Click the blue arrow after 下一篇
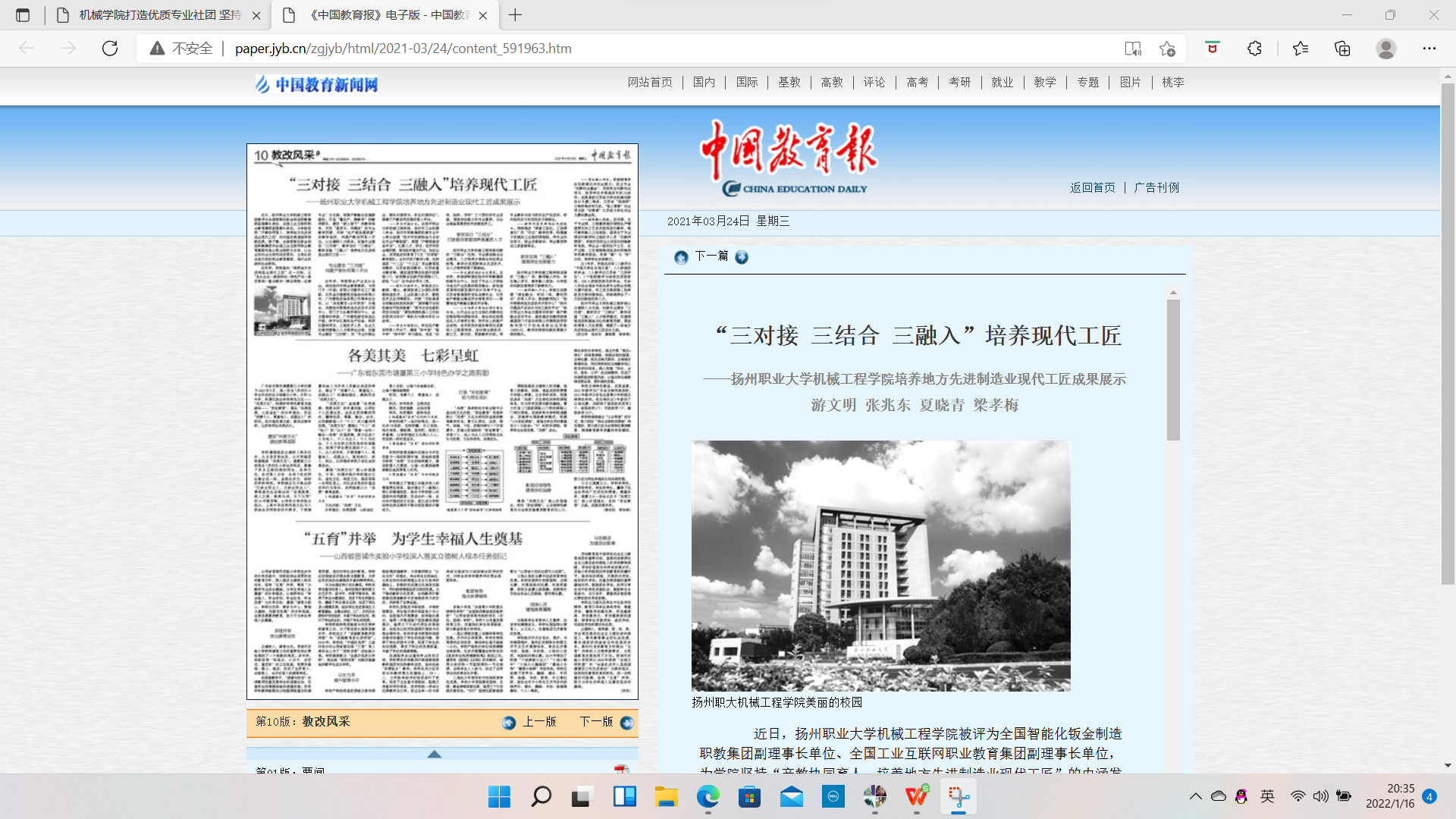This screenshot has height=819, width=1456. click(742, 257)
